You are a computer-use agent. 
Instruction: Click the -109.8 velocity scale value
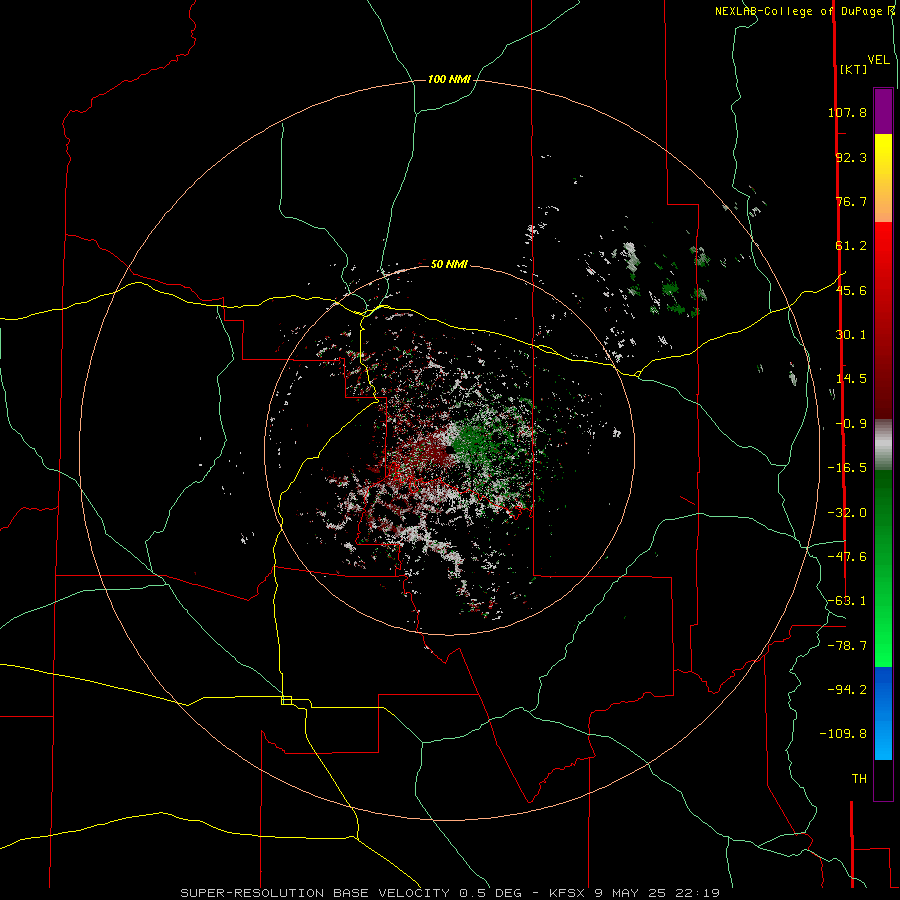point(843,734)
